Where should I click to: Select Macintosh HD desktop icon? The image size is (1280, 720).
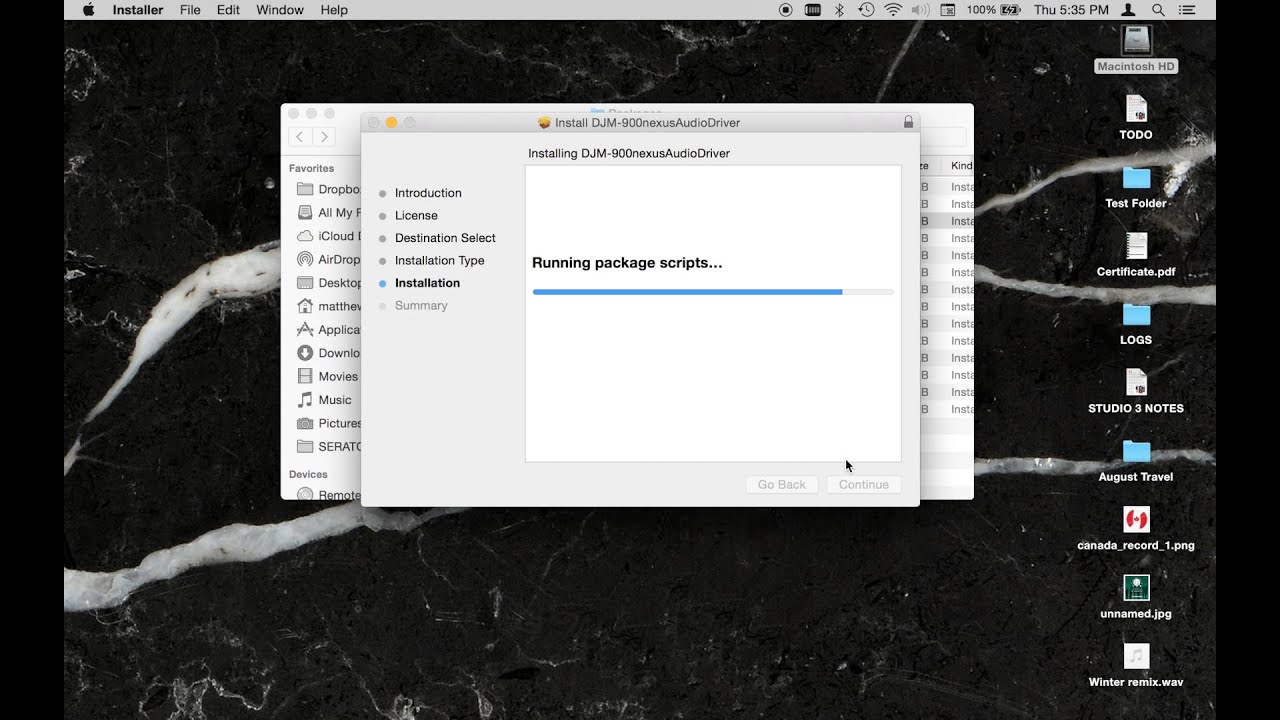tap(1136, 49)
